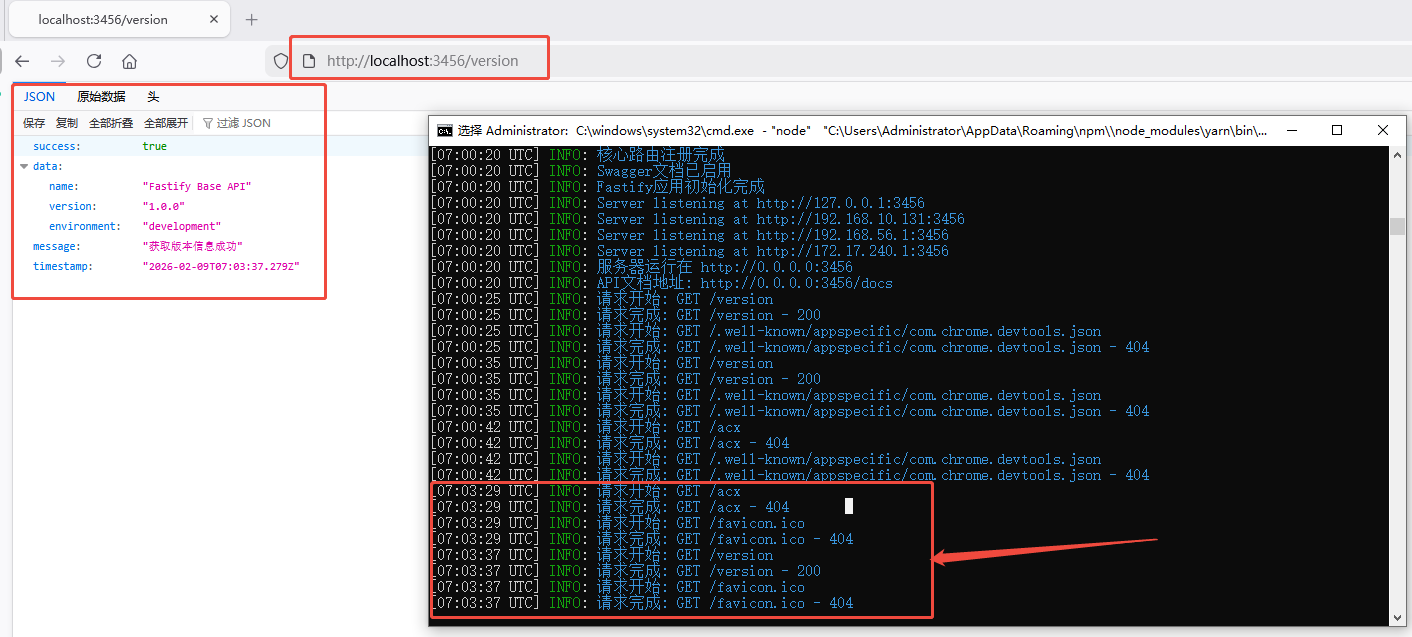Click the page info icon in address bar
This screenshot has height=637, width=1412.
pyautogui.click(x=309, y=61)
